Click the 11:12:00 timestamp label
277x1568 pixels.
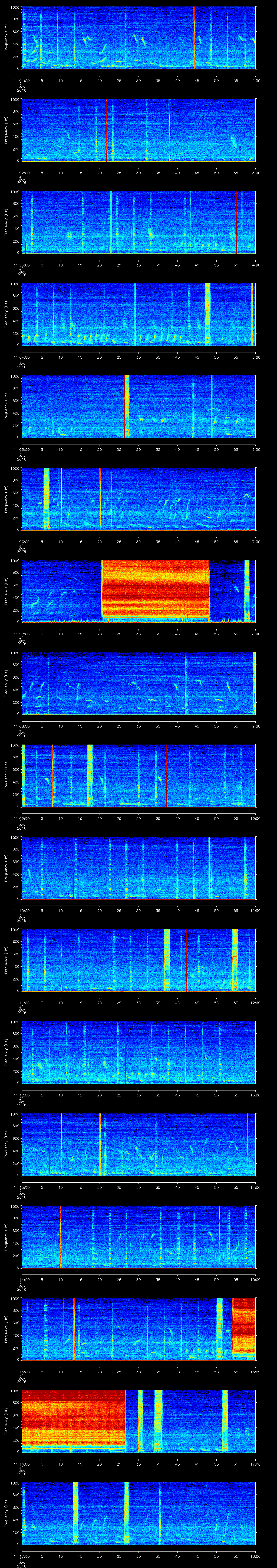21,1095
